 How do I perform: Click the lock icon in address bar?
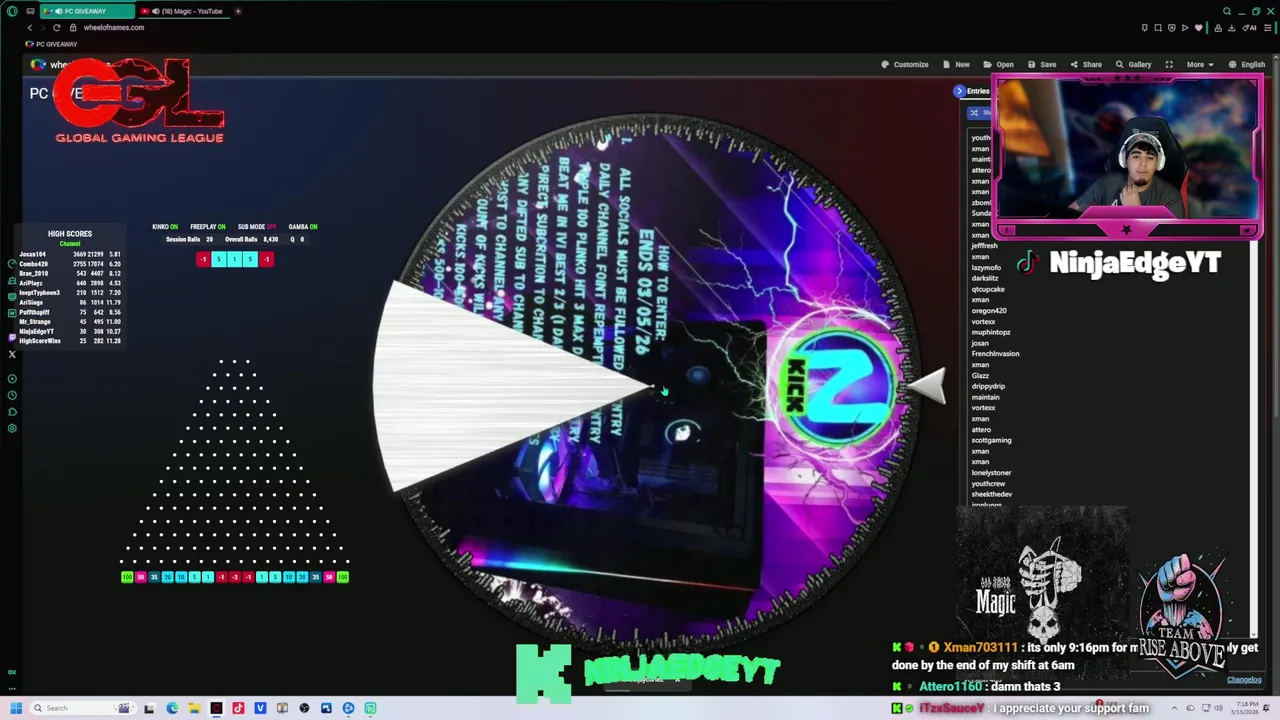coord(75,27)
